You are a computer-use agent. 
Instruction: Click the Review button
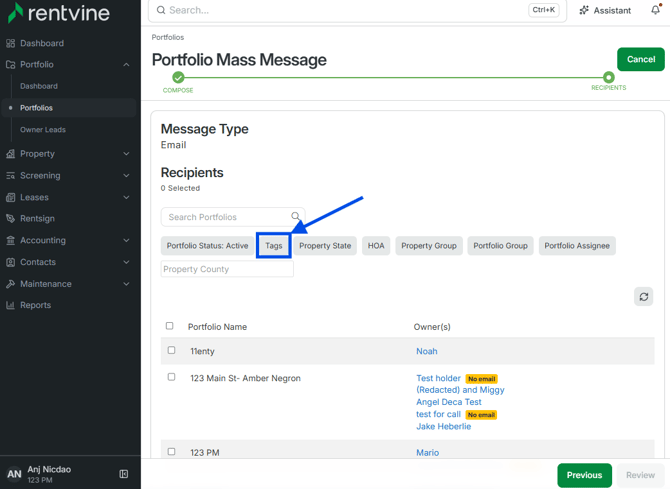point(640,475)
